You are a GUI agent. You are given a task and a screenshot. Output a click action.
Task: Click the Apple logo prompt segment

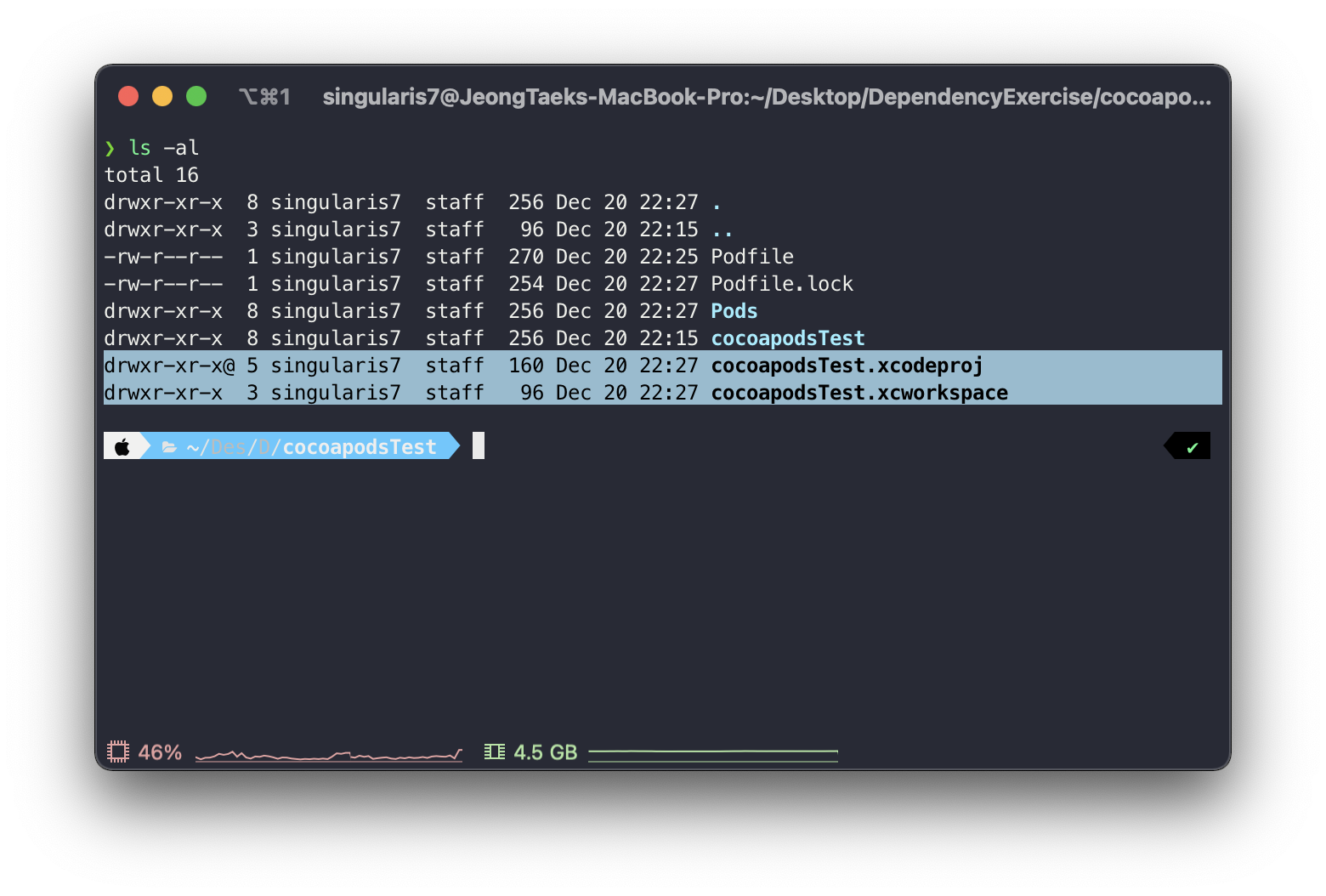(x=122, y=446)
